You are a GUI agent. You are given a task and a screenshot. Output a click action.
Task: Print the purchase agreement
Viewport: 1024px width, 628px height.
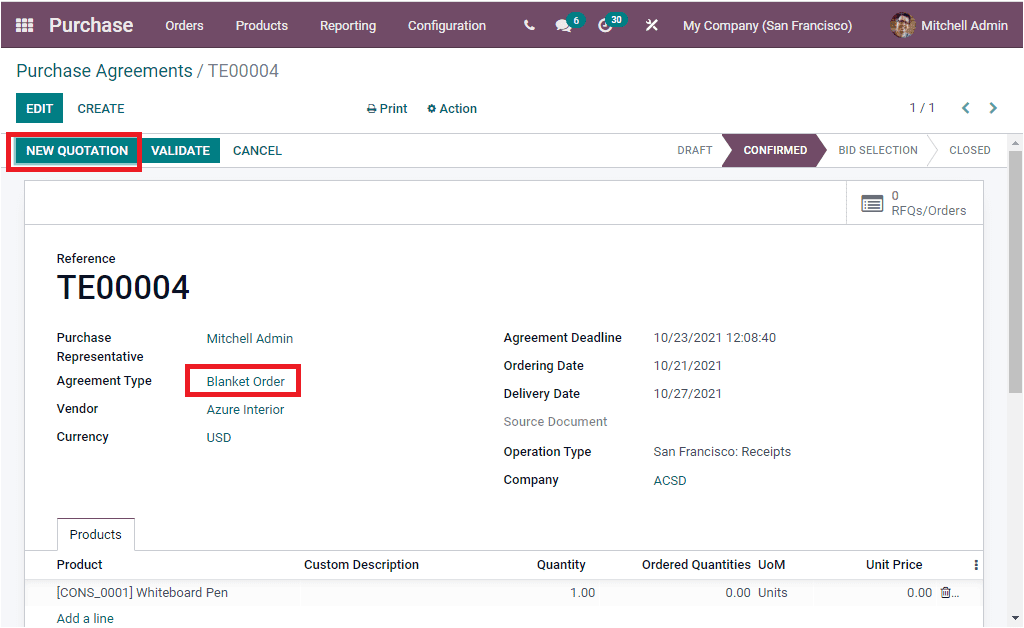[x=386, y=108]
